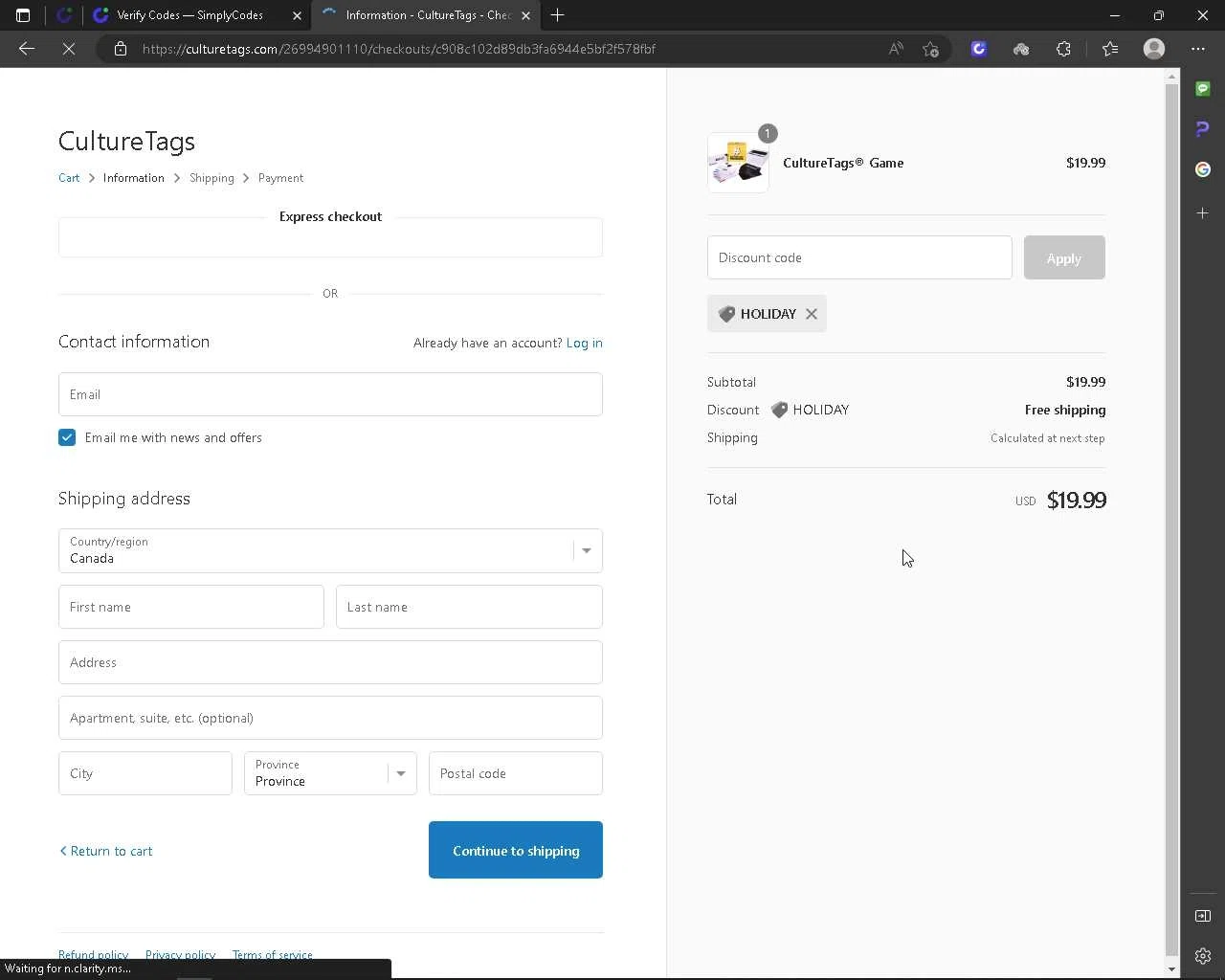
Task: Open Read aloud icon in address bar
Action: click(x=896, y=49)
